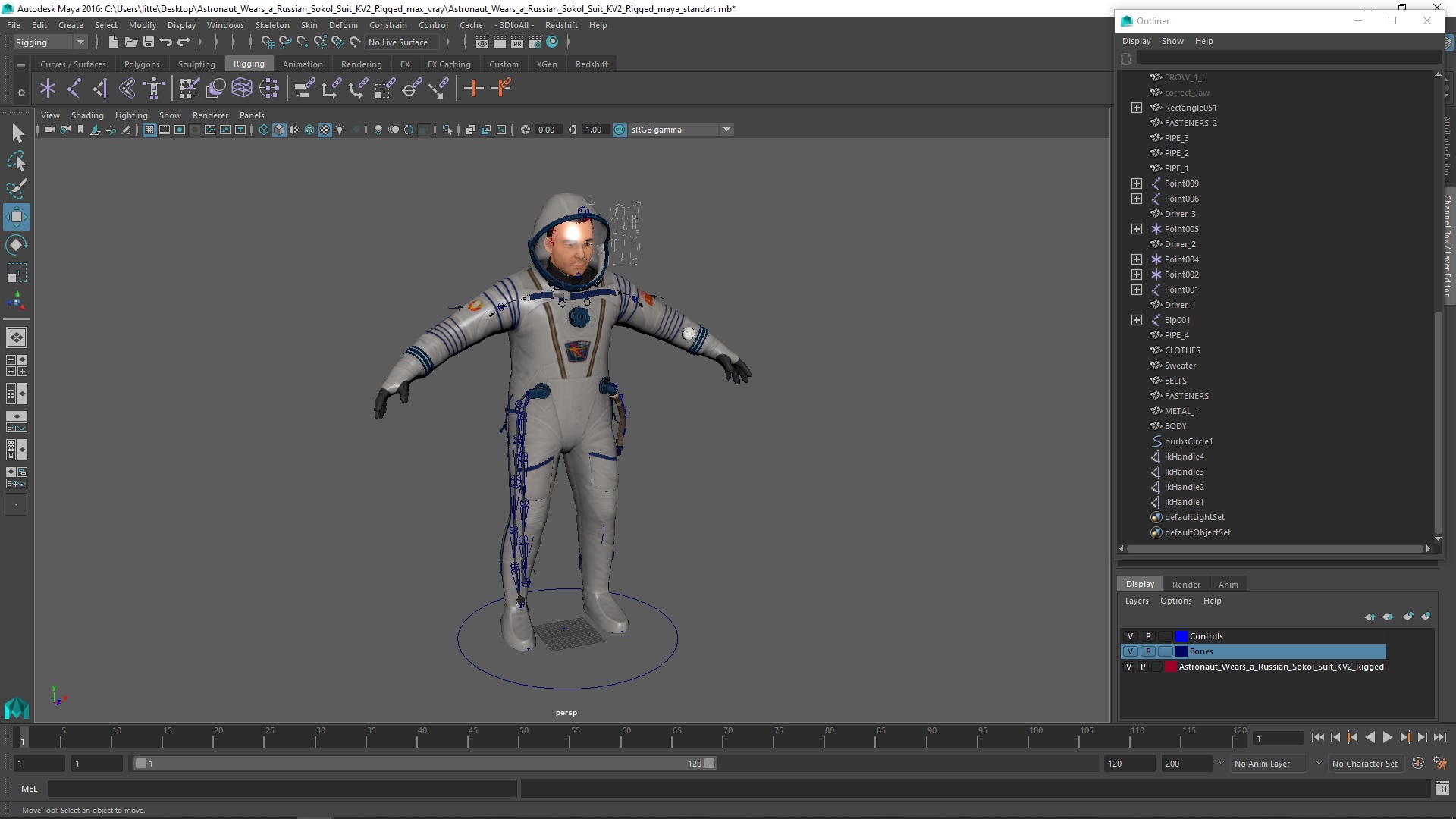Click the Outliner search field

[1288, 58]
